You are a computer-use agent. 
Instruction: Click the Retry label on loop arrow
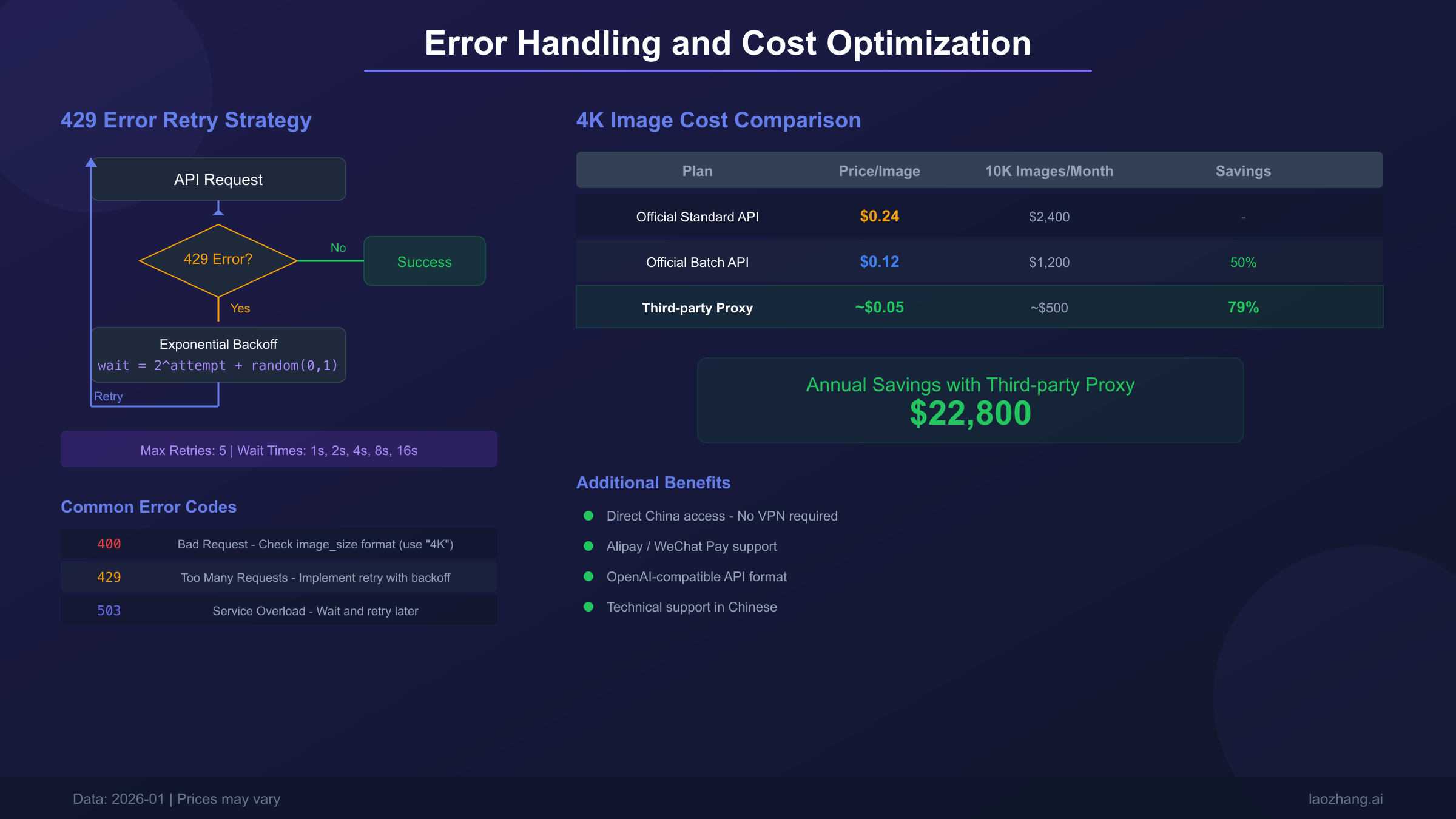click(108, 396)
